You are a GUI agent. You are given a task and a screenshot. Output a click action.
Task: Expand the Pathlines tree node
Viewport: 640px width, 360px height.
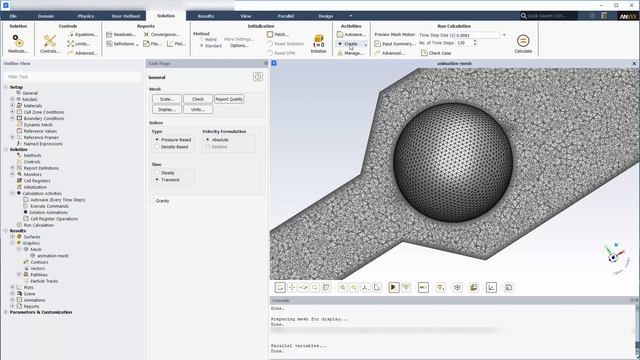[x=19, y=275]
